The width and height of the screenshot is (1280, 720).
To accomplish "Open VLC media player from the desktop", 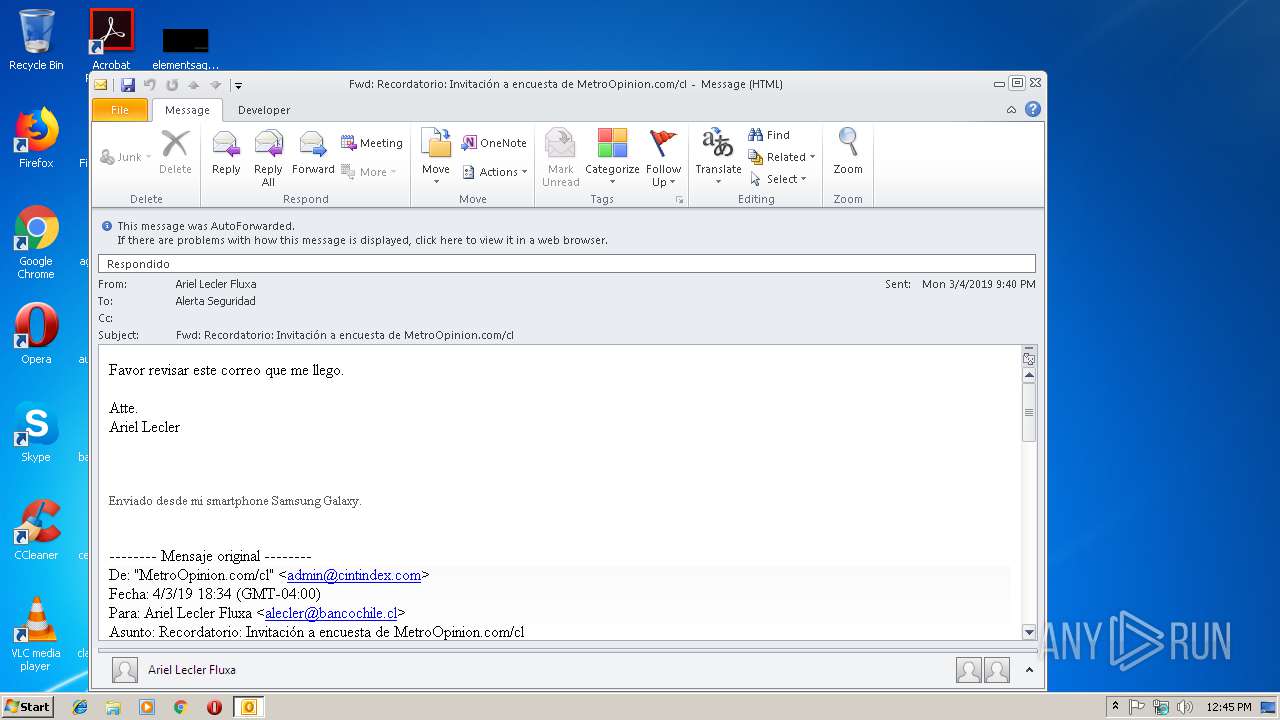I will (x=36, y=633).
